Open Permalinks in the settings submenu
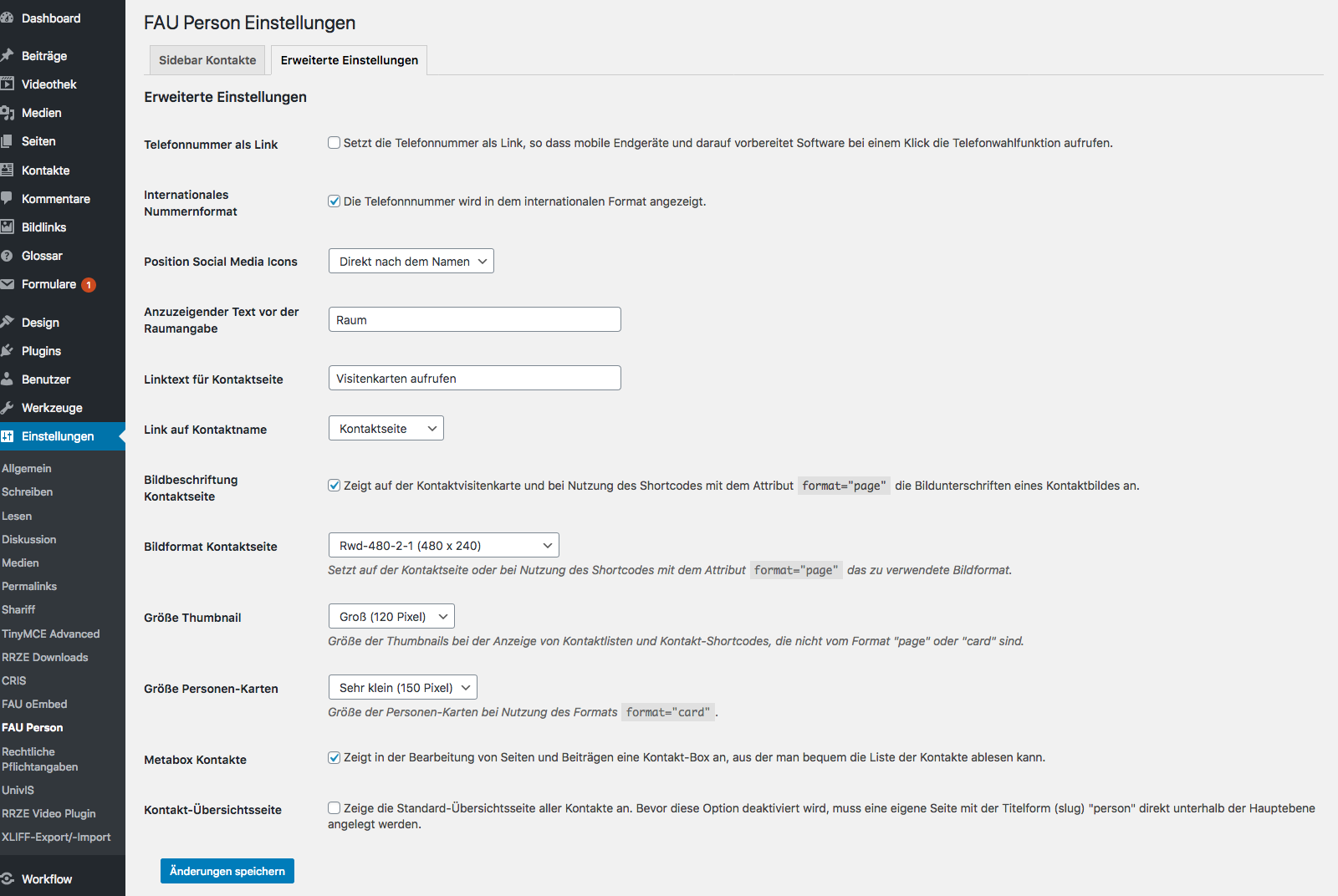 [x=29, y=586]
